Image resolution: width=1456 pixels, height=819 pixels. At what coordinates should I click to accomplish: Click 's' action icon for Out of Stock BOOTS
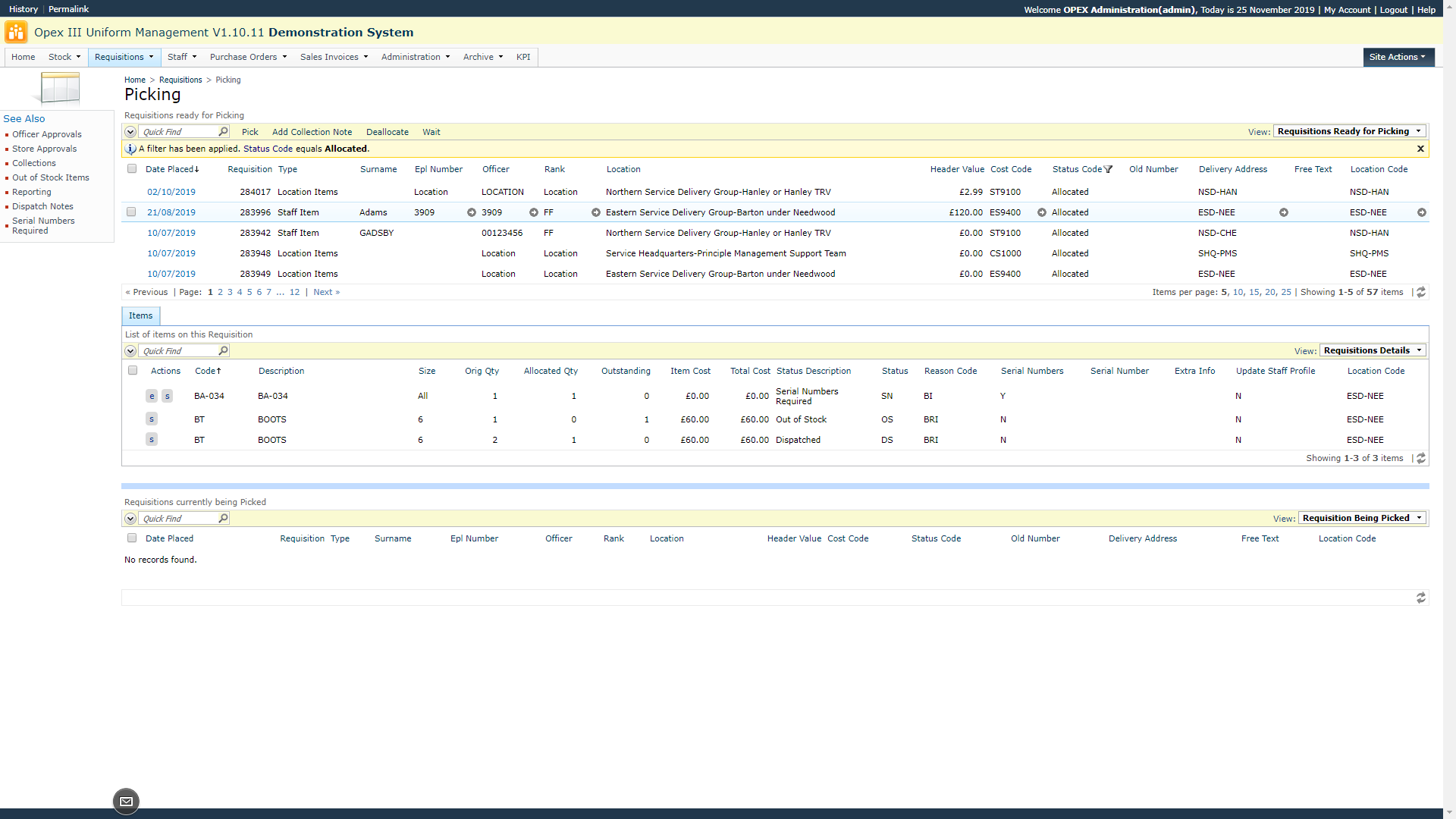click(x=152, y=419)
